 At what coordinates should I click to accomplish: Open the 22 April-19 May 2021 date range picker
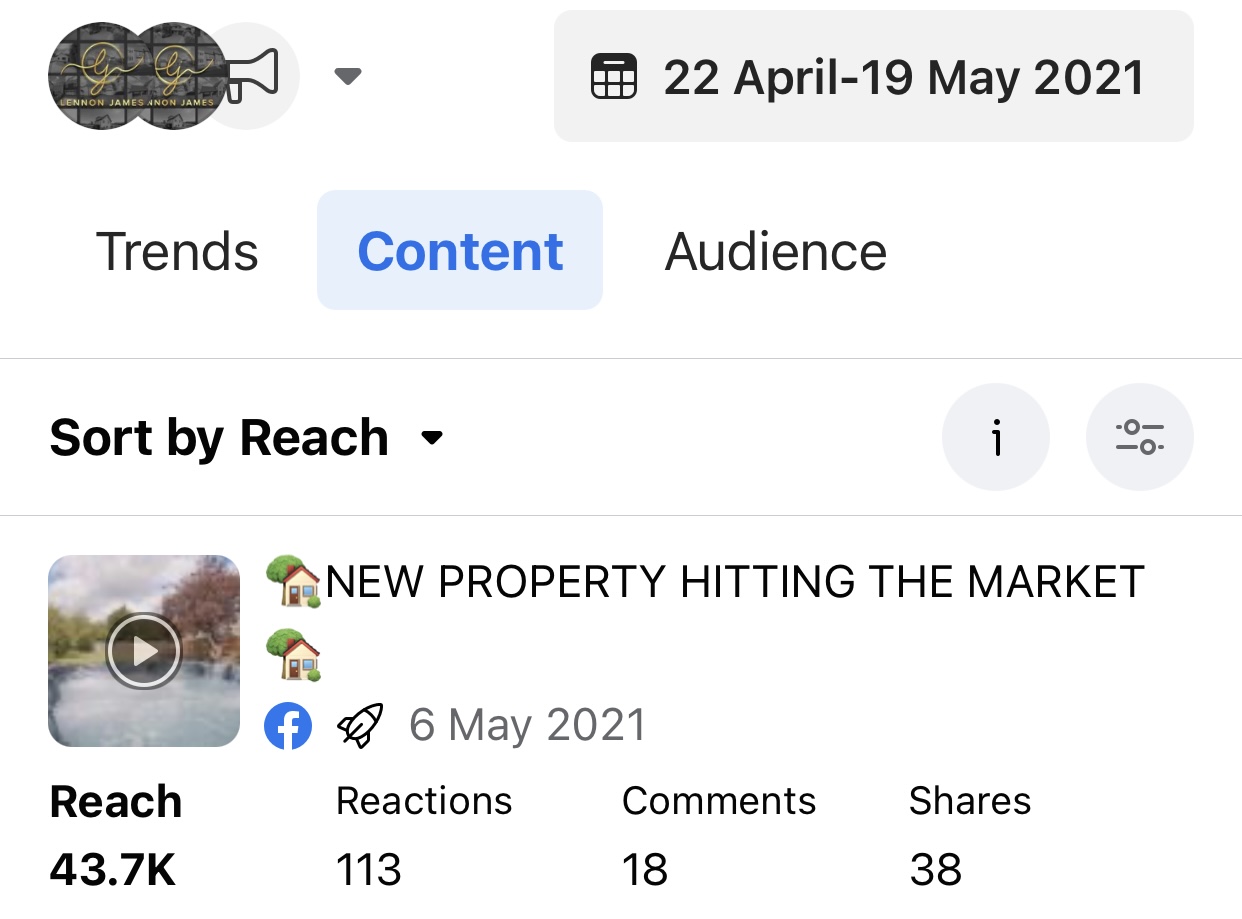pyautogui.click(x=902, y=77)
